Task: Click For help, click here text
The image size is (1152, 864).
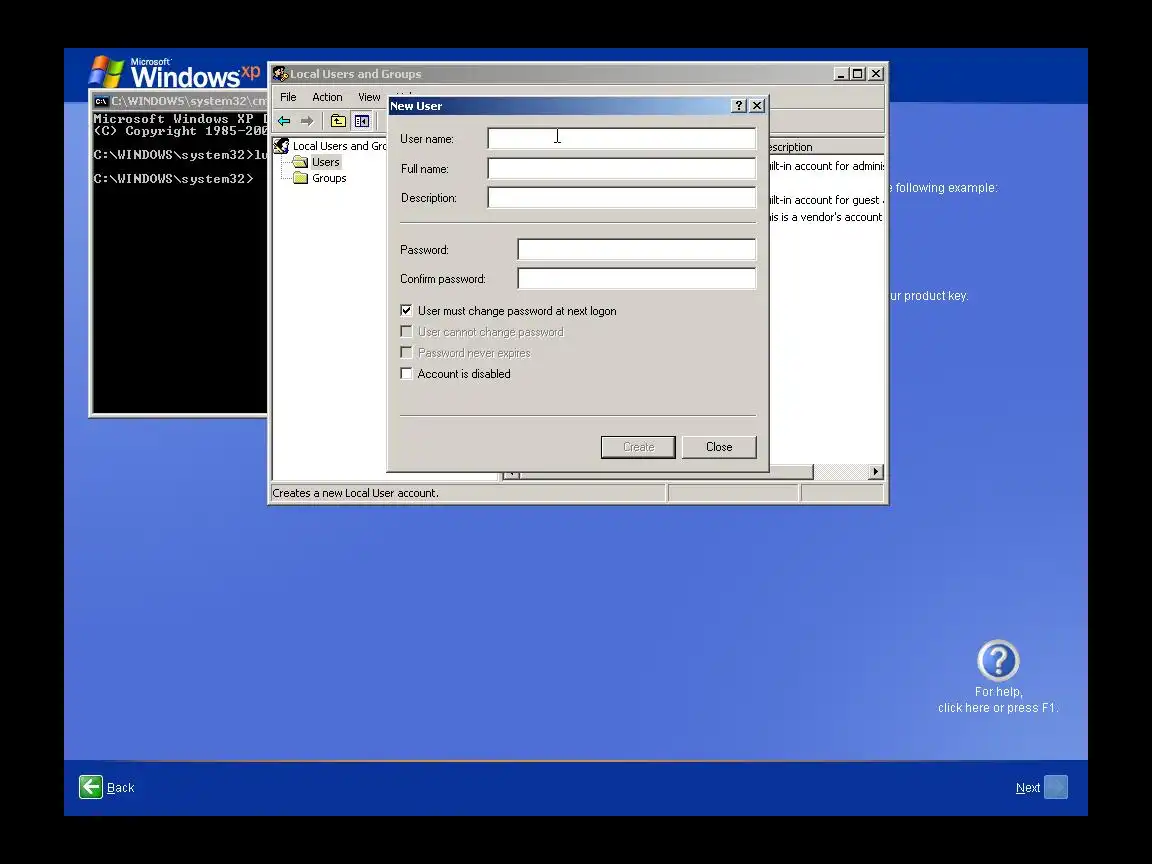Action: click(x=998, y=699)
